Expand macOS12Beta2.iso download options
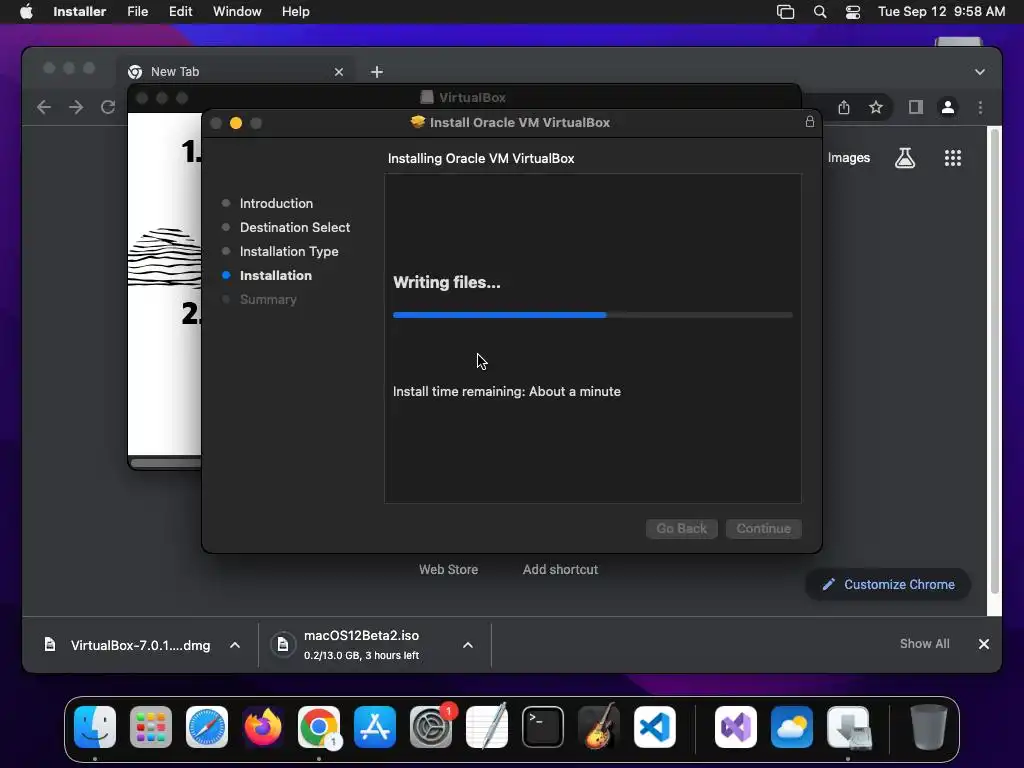The width and height of the screenshot is (1024, 768). [468, 645]
